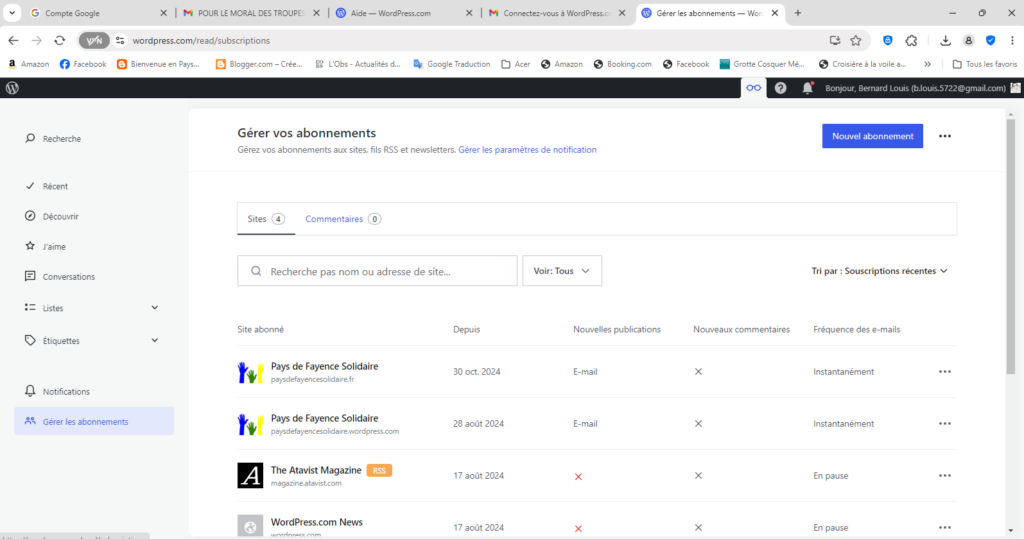Click the Nouvel abonnement button
1024x539 pixels.
coord(872,137)
